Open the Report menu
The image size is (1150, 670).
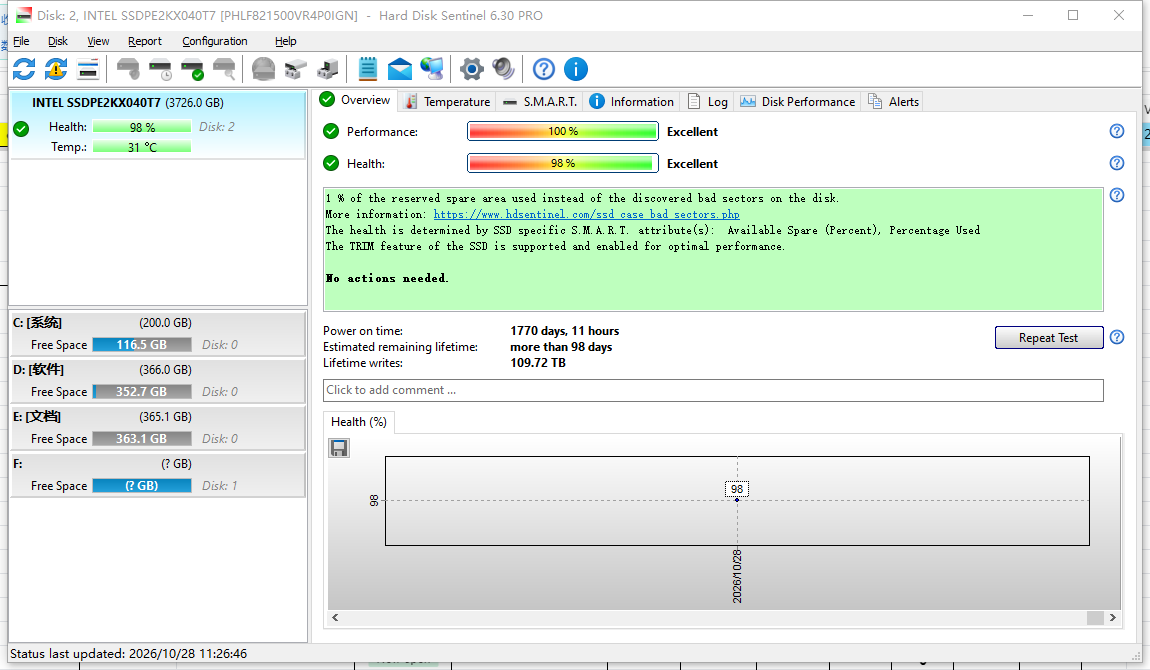[144, 41]
